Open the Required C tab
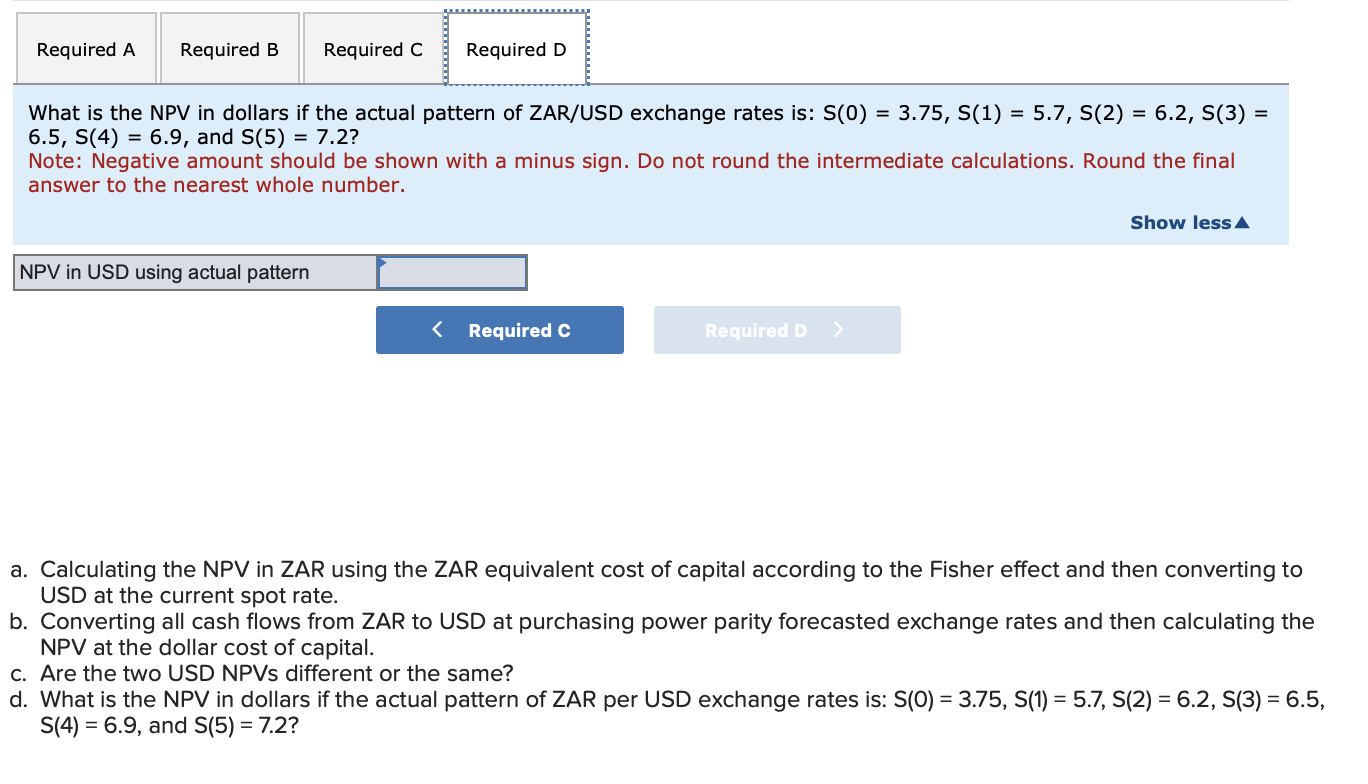The height and width of the screenshot is (784, 1368). (x=372, y=48)
